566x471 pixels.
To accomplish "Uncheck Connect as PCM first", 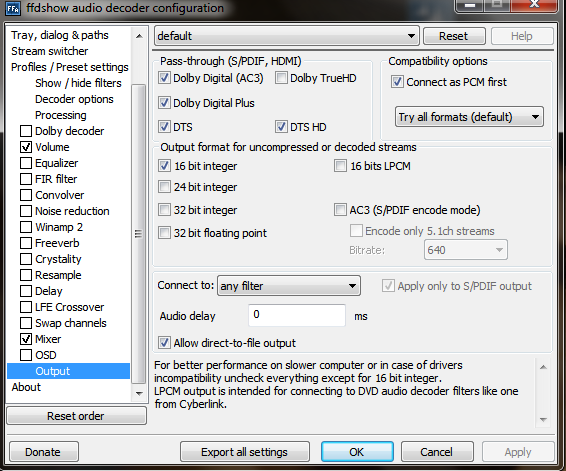I will (397, 82).
